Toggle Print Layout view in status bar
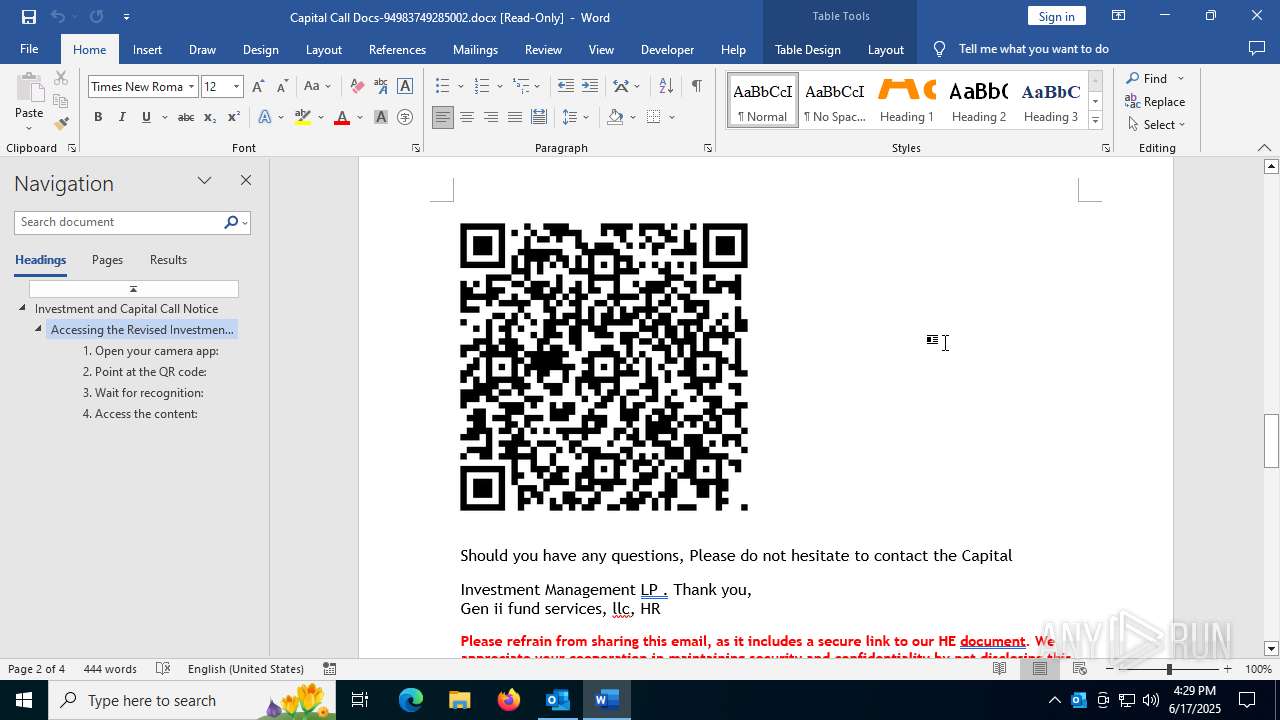 click(x=1040, y=669)
